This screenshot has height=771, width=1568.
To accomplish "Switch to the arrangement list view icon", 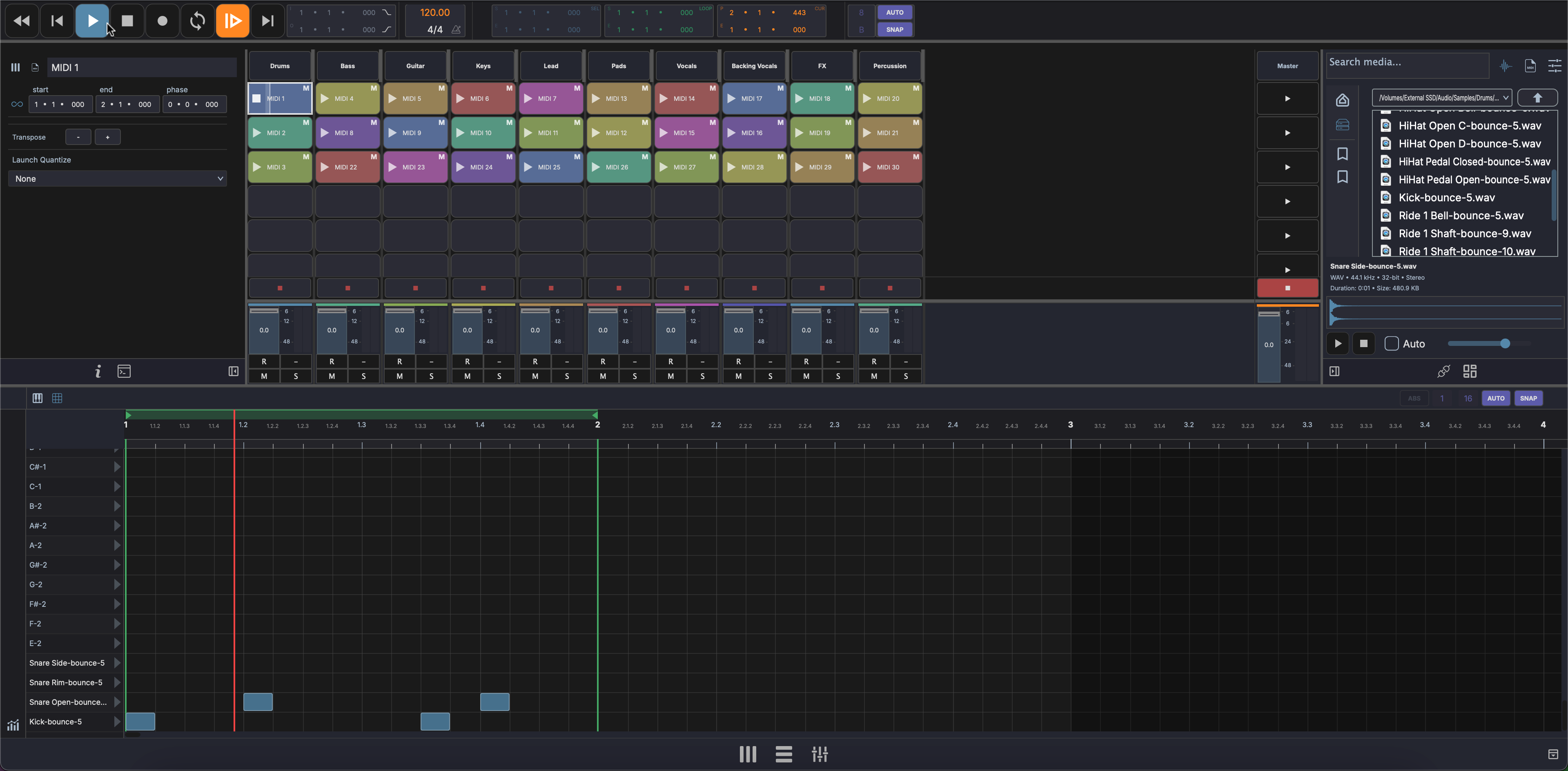I will (784, 754).
